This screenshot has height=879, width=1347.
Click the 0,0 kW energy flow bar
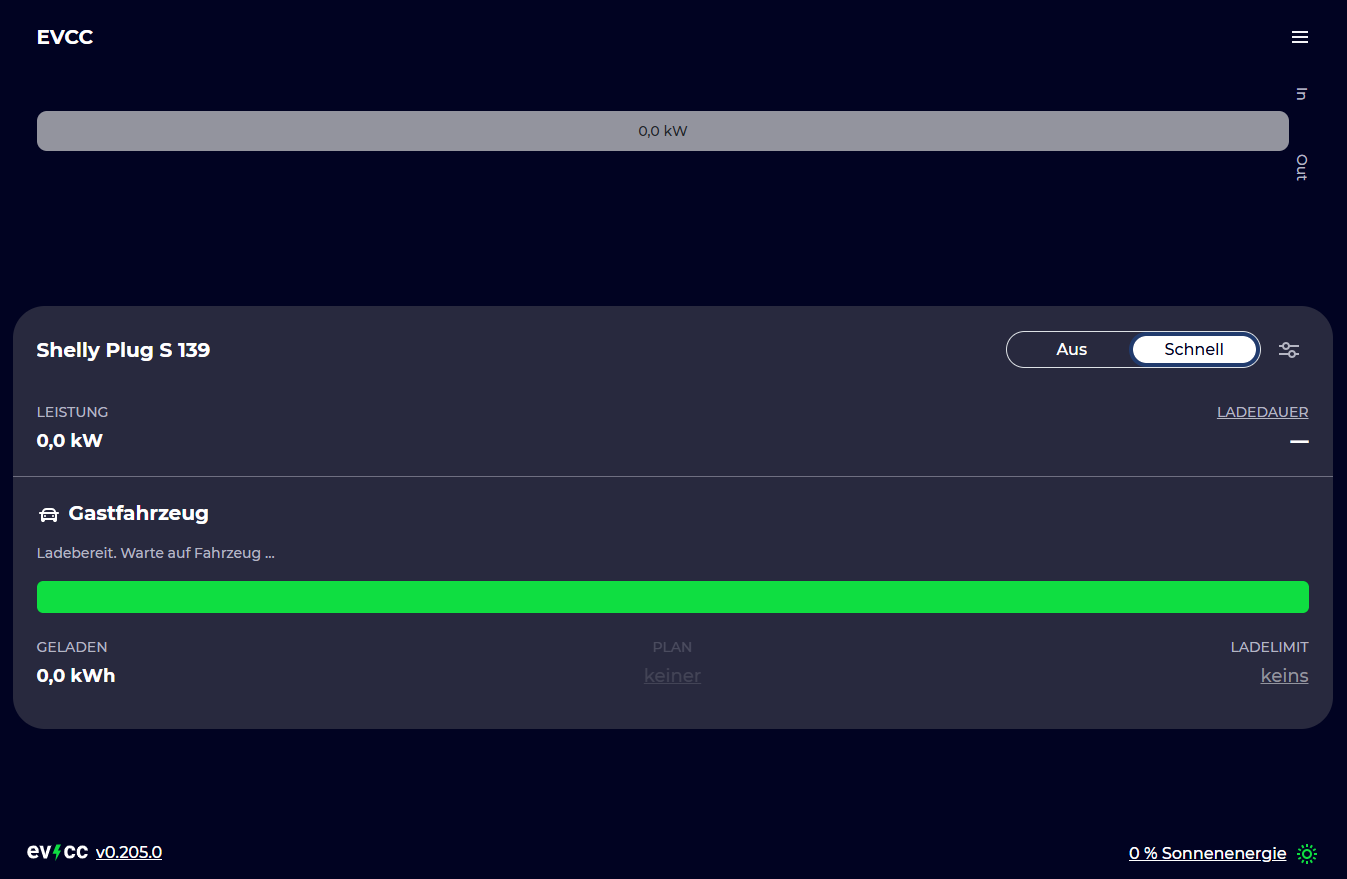662,131
